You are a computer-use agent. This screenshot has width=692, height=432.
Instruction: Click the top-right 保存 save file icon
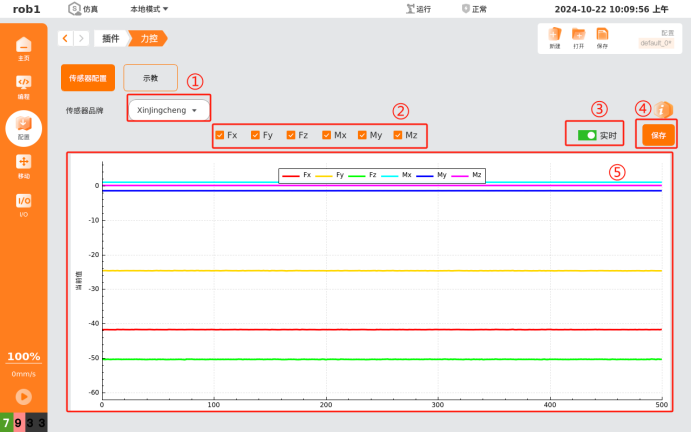tap(602, 36)
